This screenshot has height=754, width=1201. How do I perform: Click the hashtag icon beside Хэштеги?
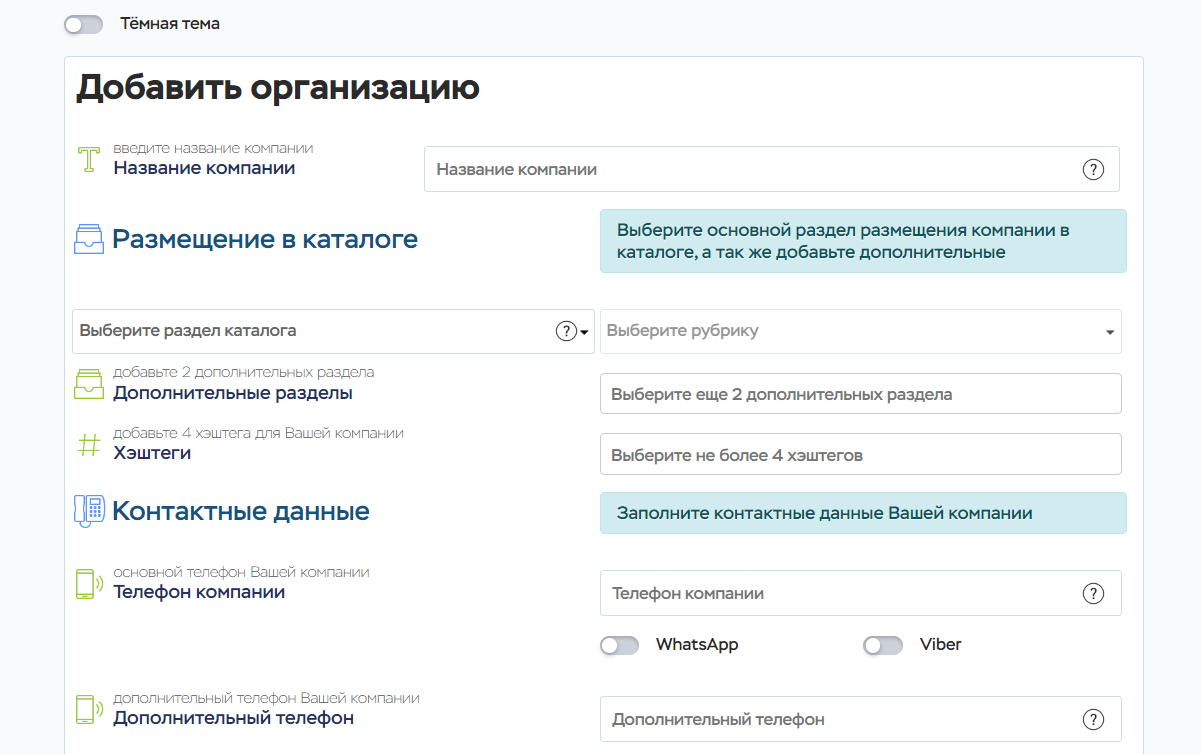coord(90,445)
